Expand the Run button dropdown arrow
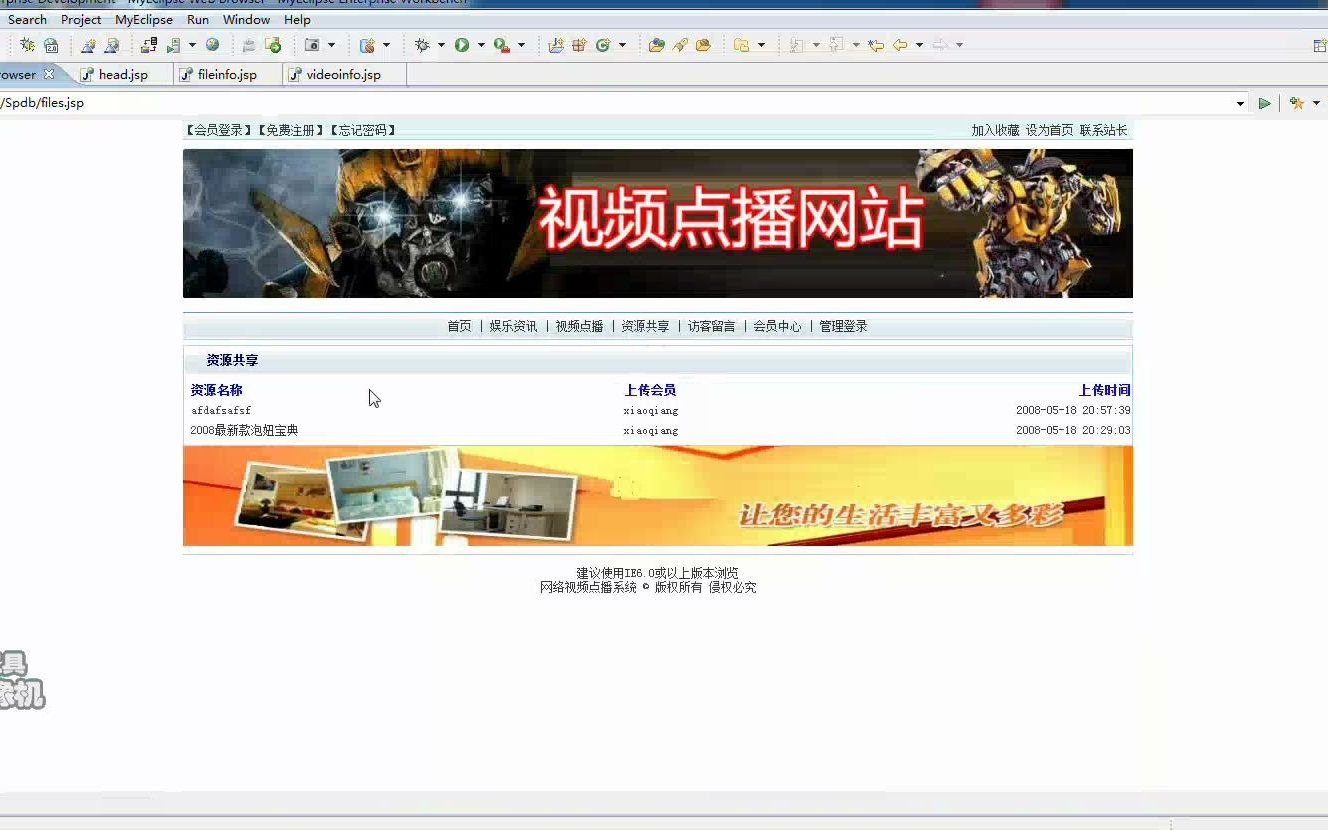Viewport: 1328px width, 830px height. pyautogui.click(x=481, y=45)
